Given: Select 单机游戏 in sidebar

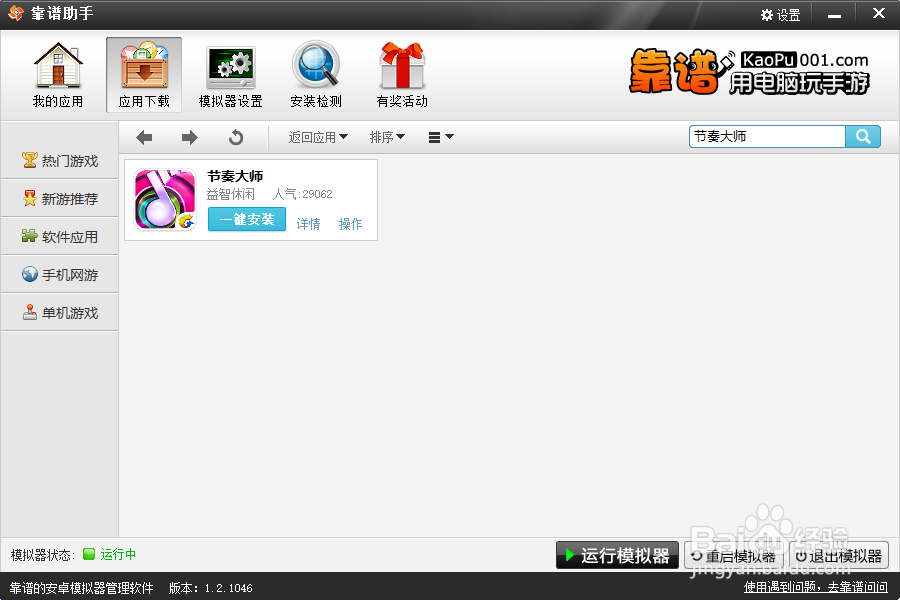Looking at the screenshot, I should coord(60,312).
